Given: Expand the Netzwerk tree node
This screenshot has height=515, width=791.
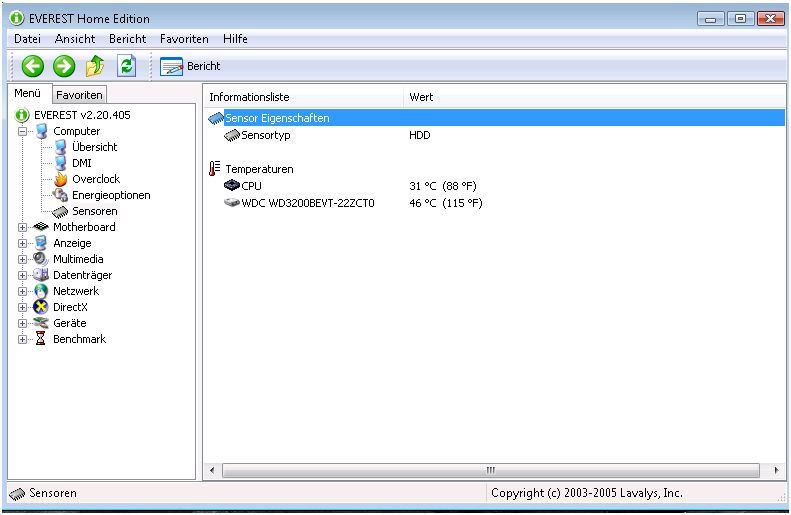Looking at the screenshot, I should pos(22,292).
